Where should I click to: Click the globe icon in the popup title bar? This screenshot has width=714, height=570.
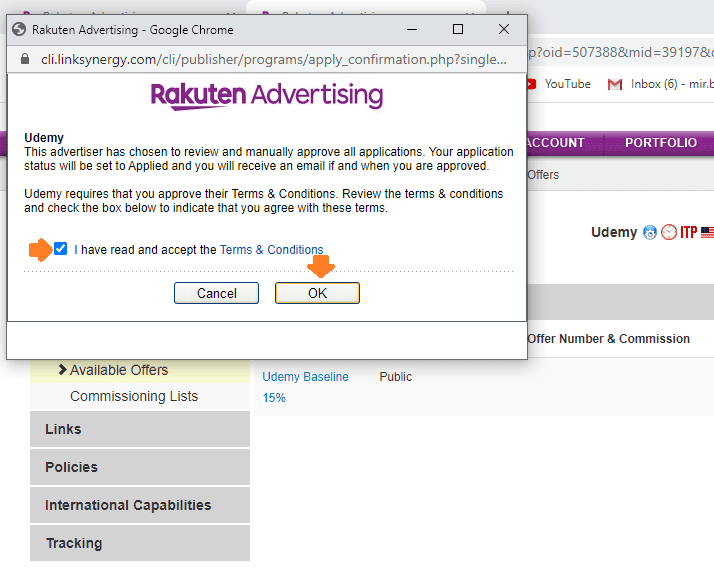19,30
